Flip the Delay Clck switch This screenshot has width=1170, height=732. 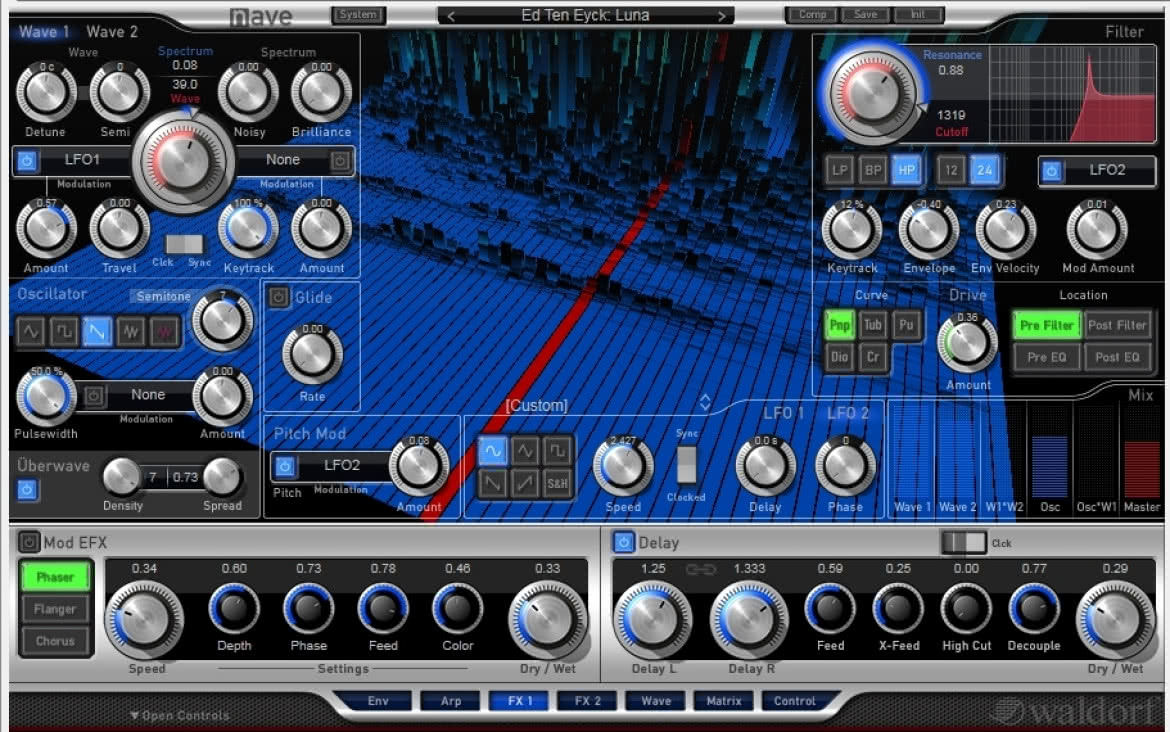(963, 542)
